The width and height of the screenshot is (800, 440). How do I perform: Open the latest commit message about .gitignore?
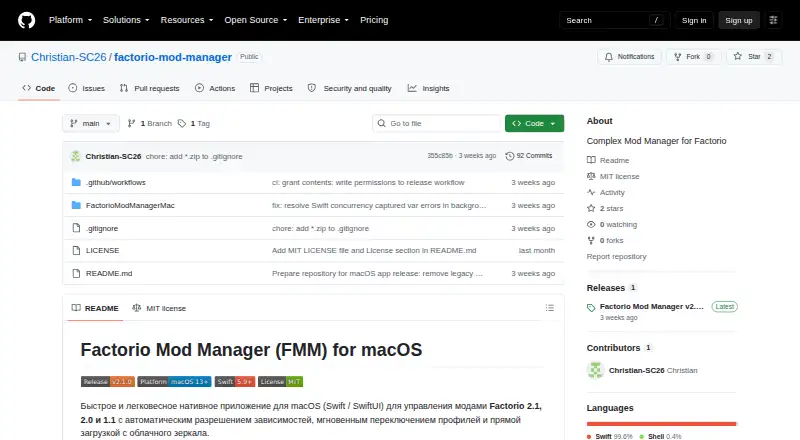[194, 157]
